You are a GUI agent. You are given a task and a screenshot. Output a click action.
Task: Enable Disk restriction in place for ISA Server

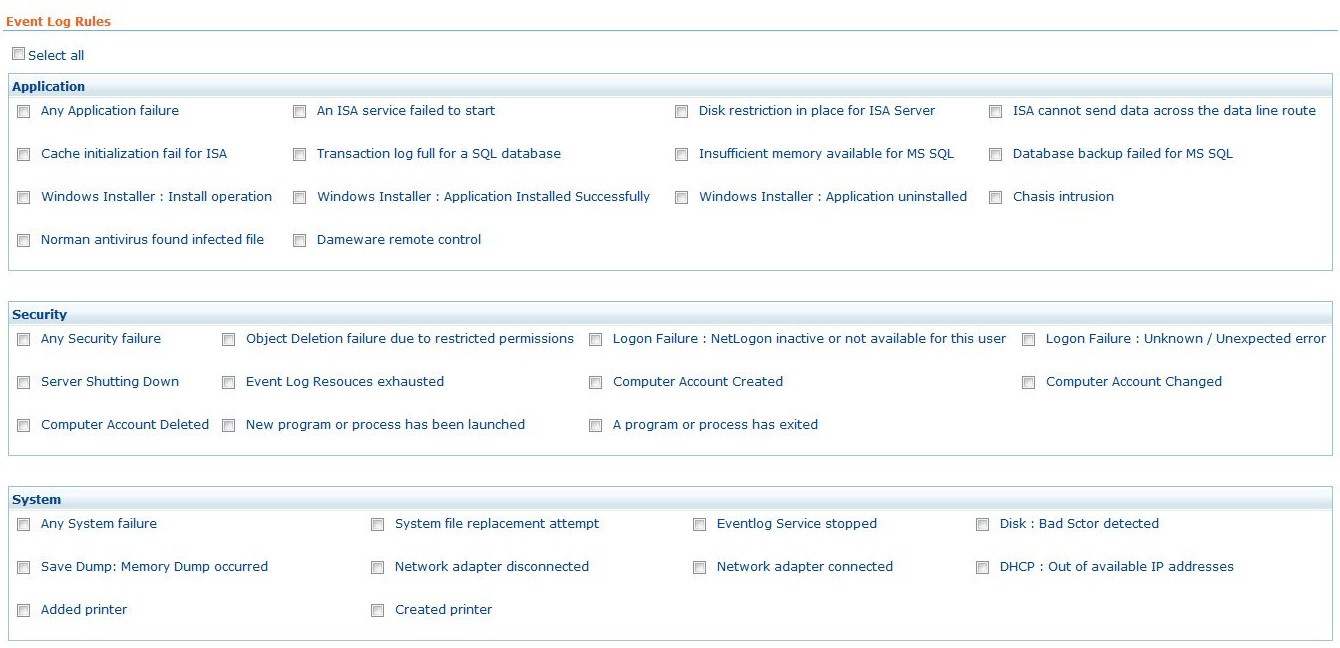pyautogui.click(x=682, y=112)
